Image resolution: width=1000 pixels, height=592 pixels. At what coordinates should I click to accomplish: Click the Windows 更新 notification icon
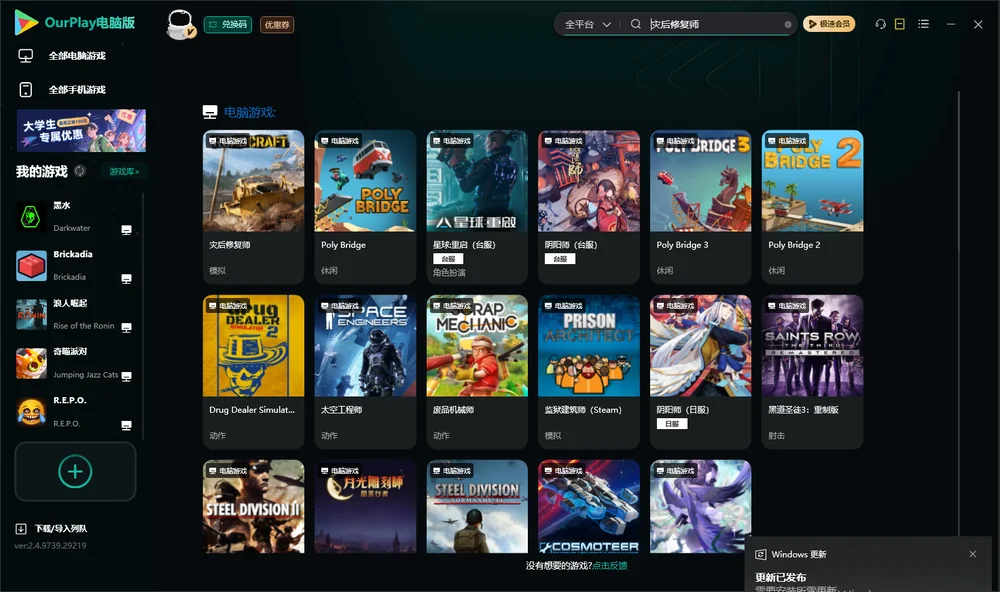(760, 554)
